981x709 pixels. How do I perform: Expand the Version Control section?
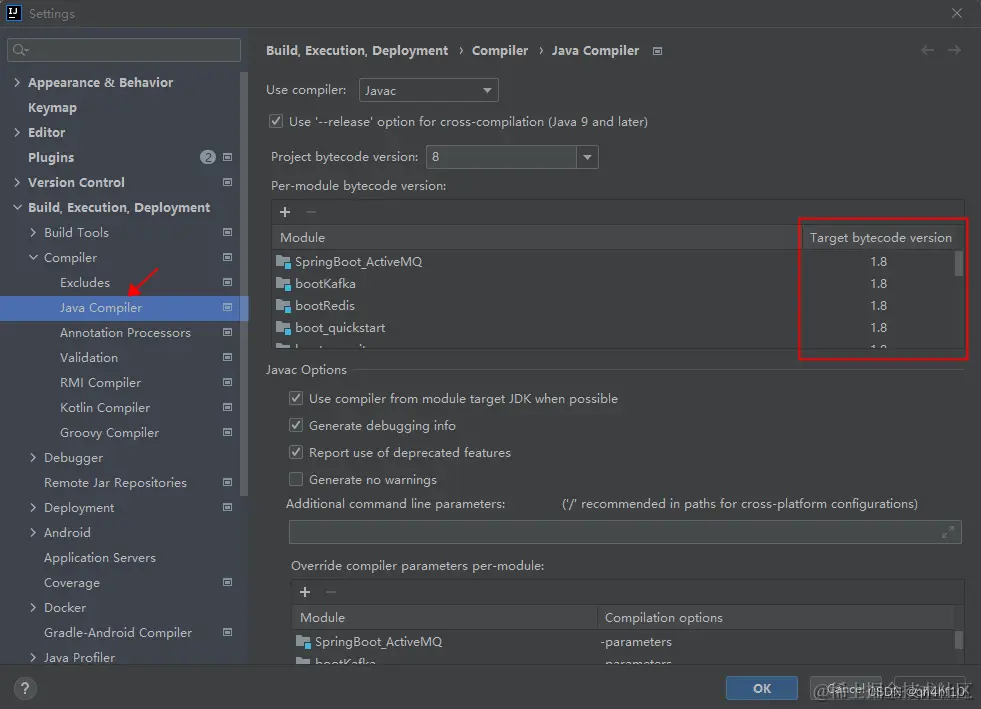coord(17,182)
